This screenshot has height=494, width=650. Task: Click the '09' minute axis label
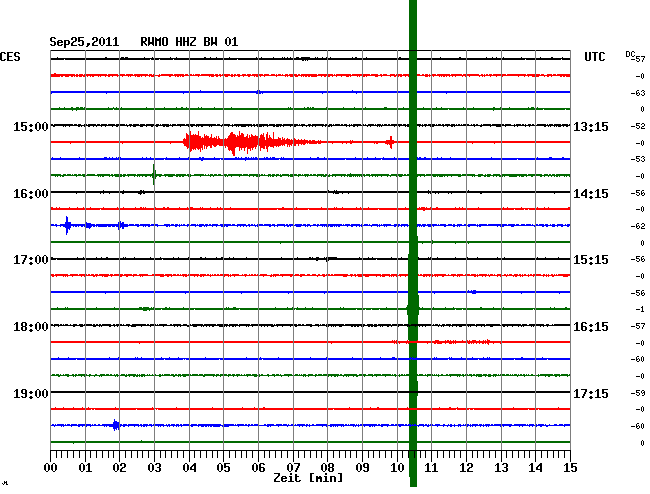click(x=362, y=468)
